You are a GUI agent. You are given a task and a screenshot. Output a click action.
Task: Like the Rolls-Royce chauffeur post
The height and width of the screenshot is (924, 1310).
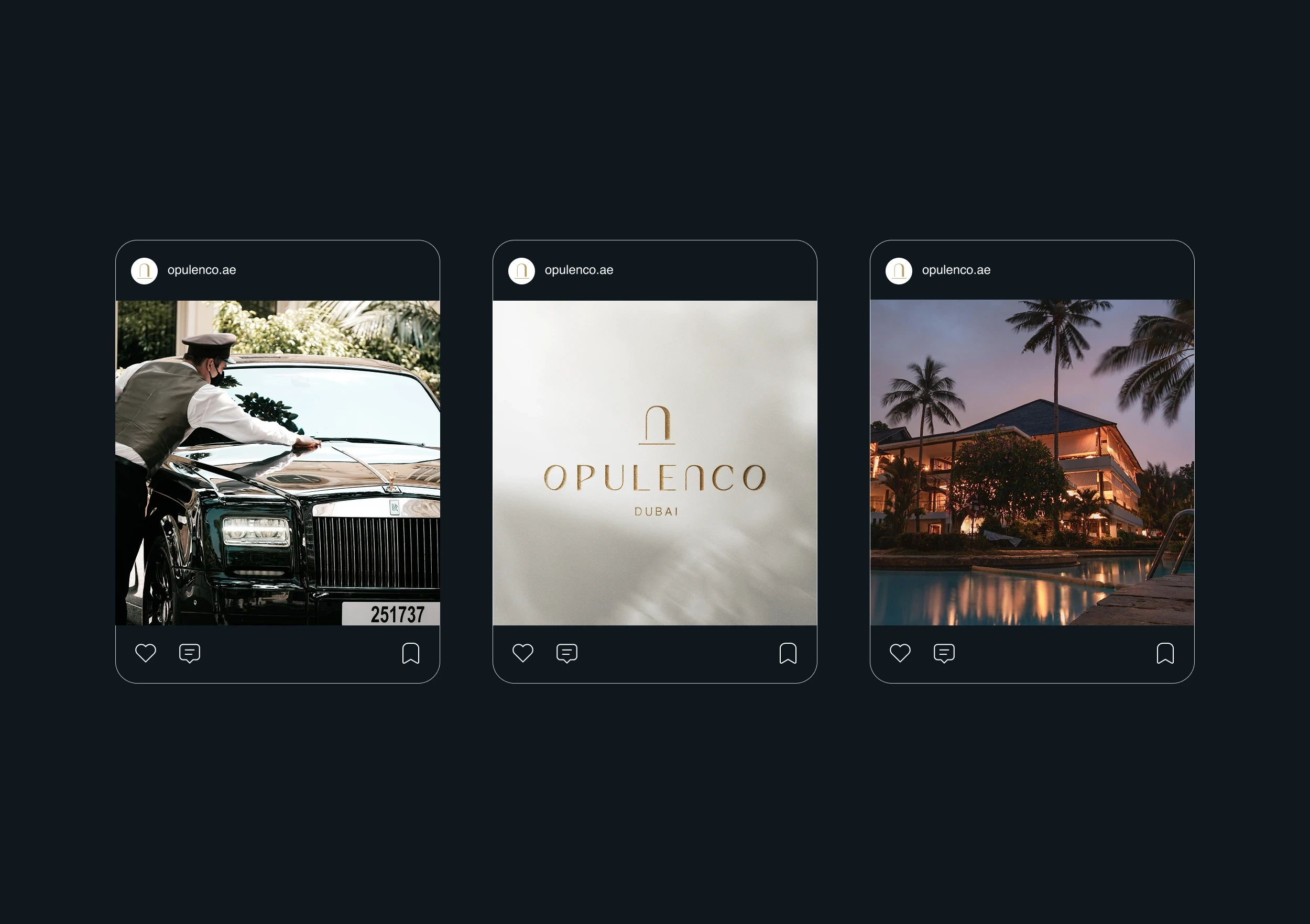pyautogui.click(x=146, y=653)
